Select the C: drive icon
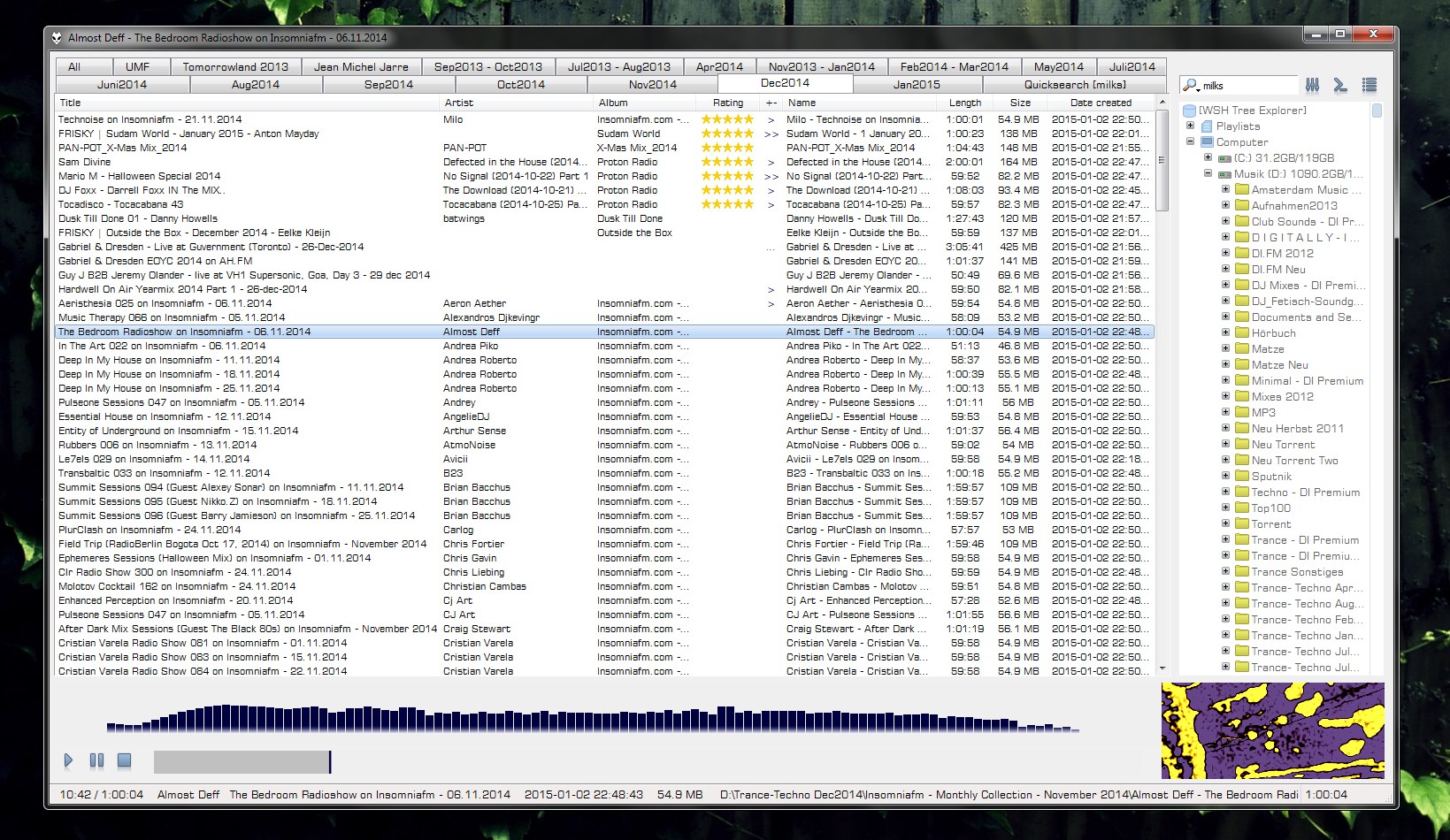1450x840 pixels. coord(1224,158)
